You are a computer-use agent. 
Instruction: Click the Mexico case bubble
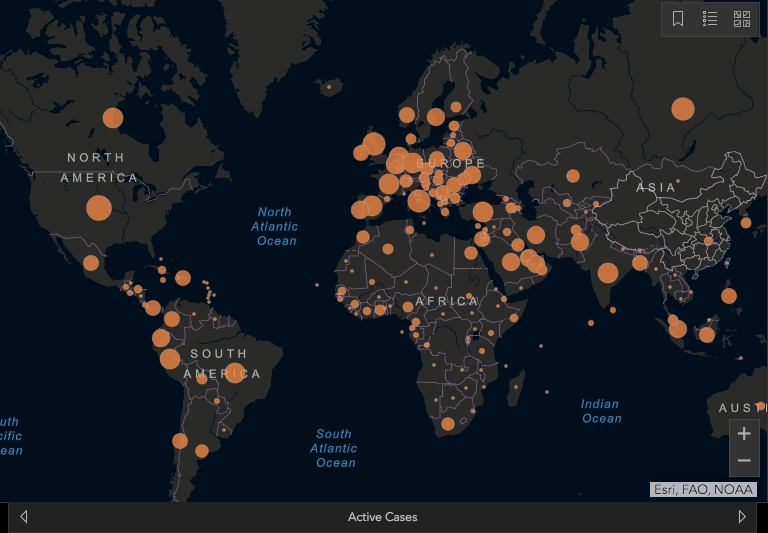tap(91, 263)
